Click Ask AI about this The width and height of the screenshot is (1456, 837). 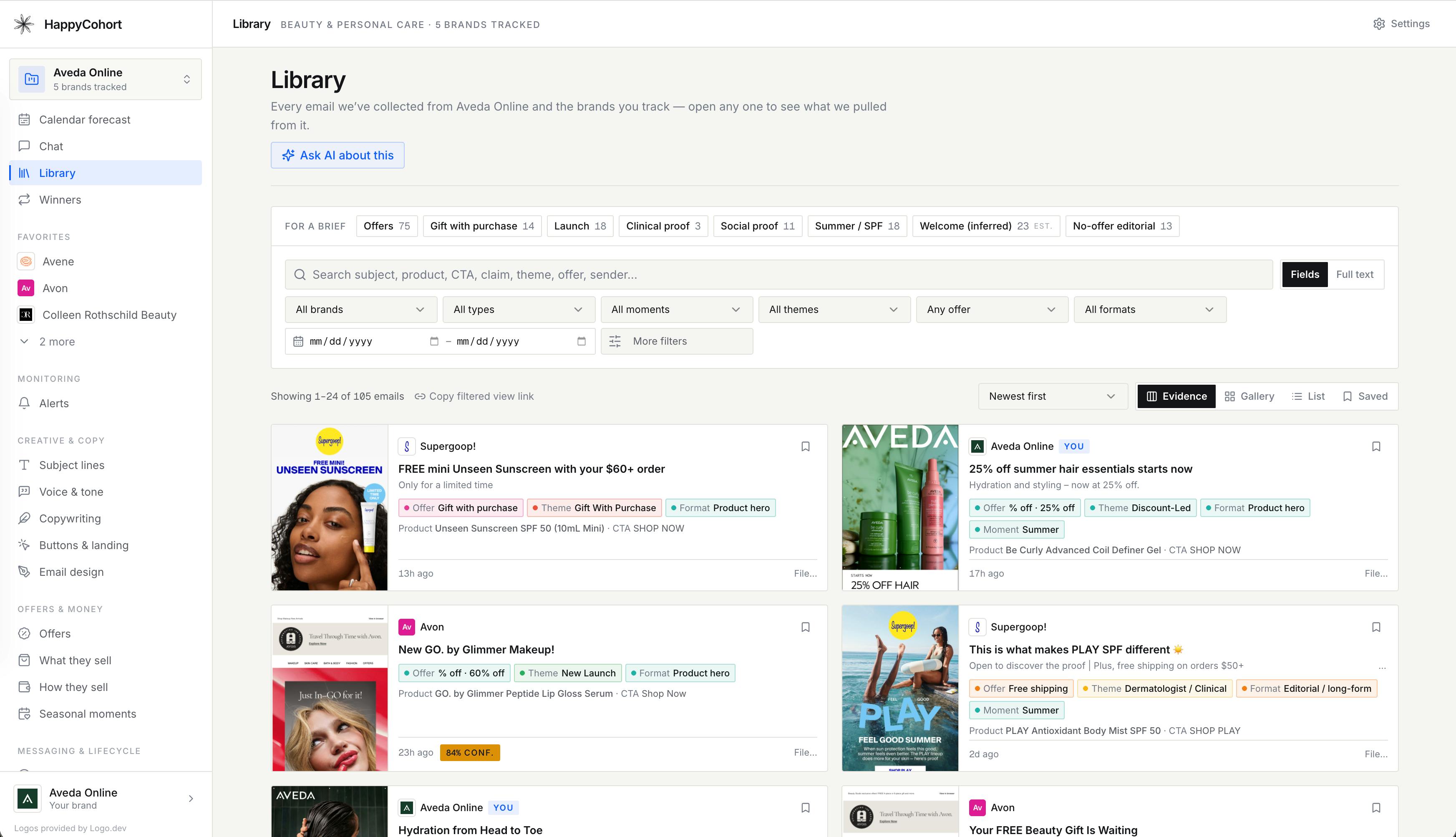[338, 155]
